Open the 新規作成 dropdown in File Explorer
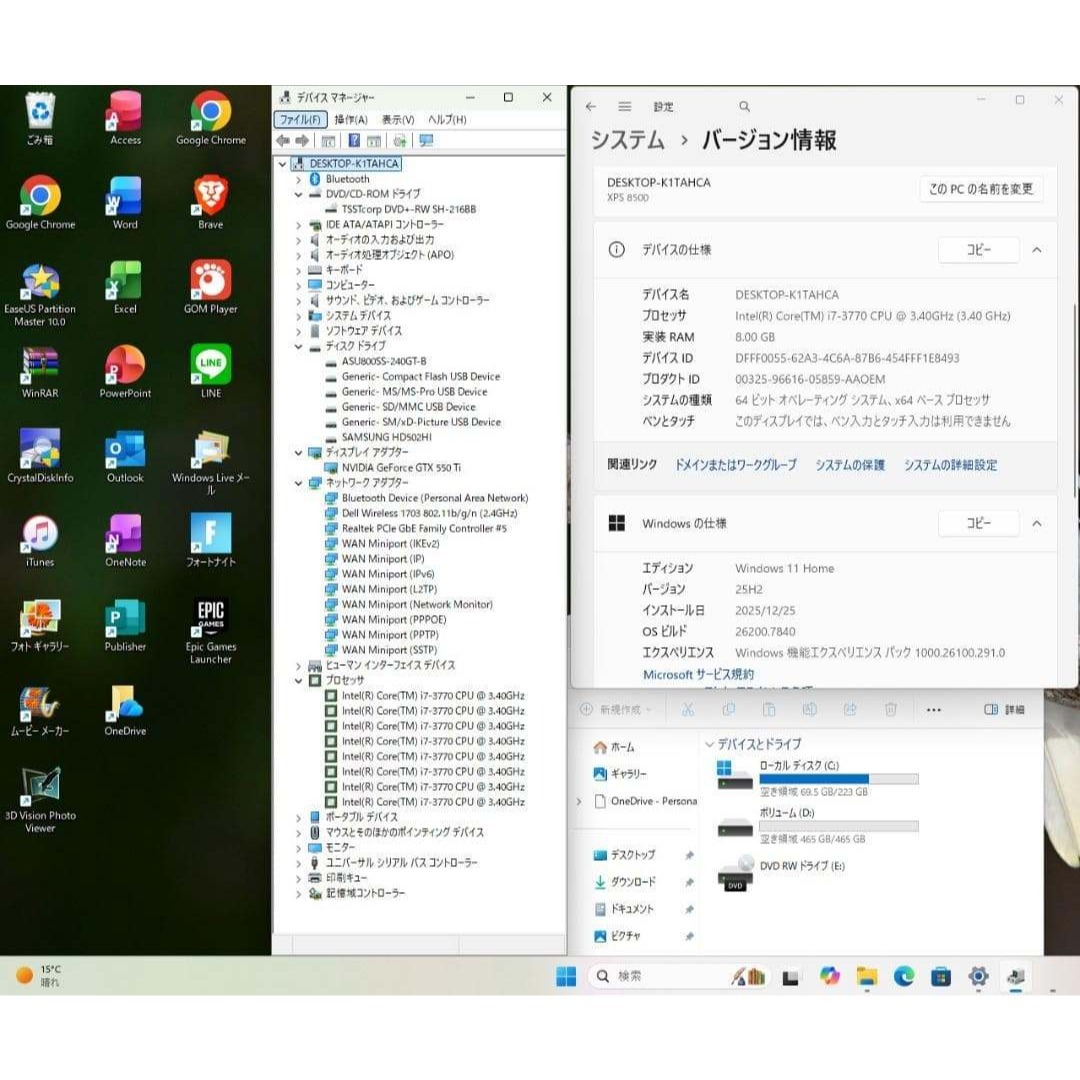 (623, 709)
